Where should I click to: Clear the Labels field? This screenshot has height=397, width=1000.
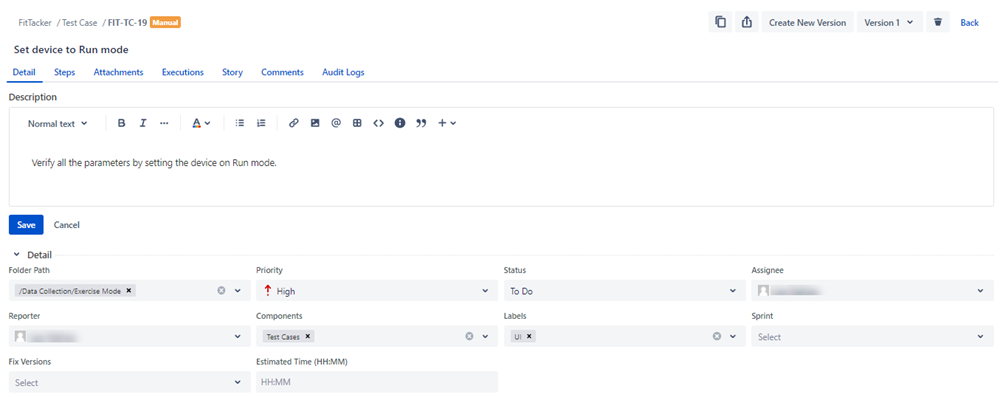[x=717, y=336]
